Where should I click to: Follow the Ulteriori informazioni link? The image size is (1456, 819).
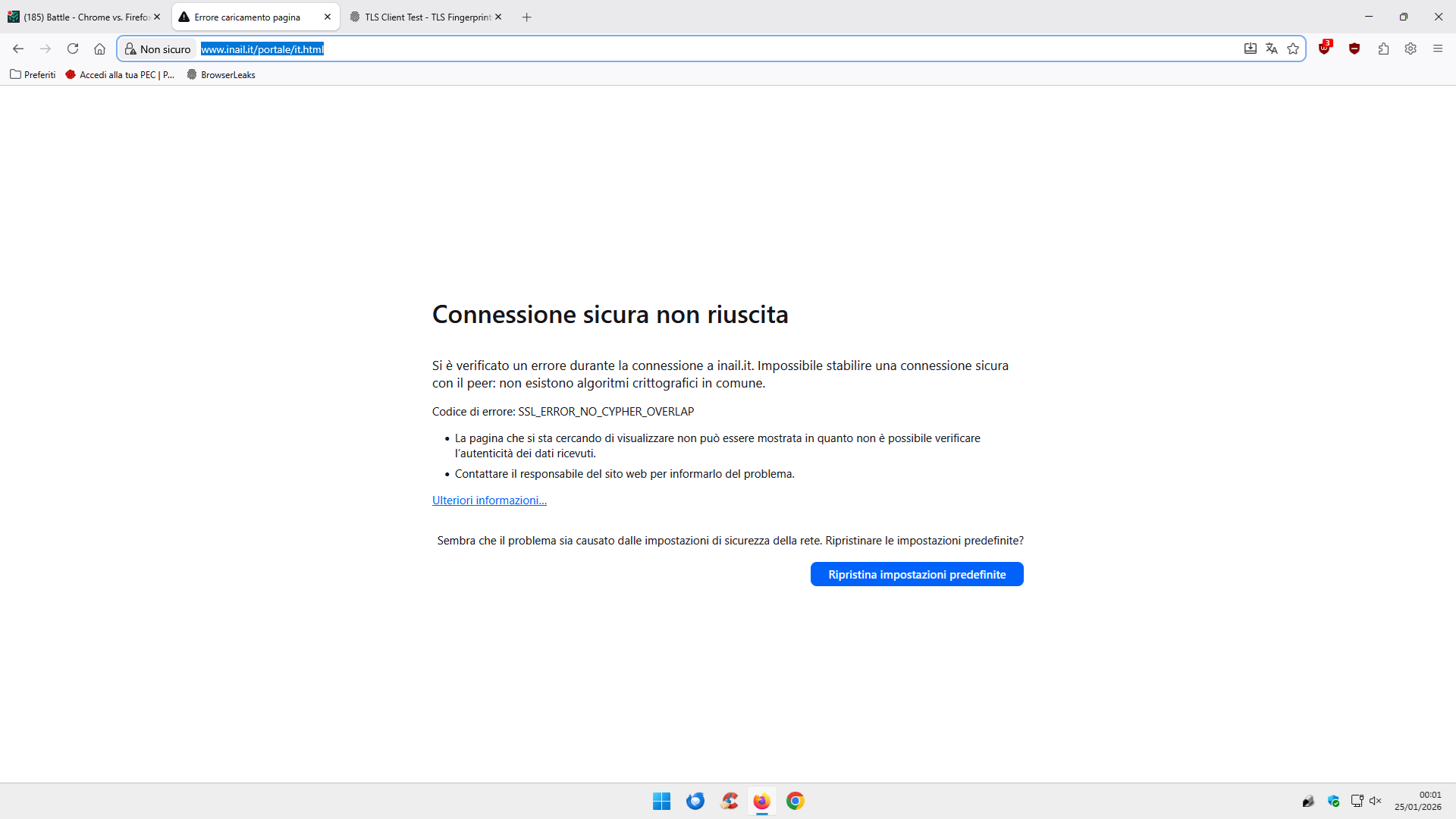click(489, 500)
